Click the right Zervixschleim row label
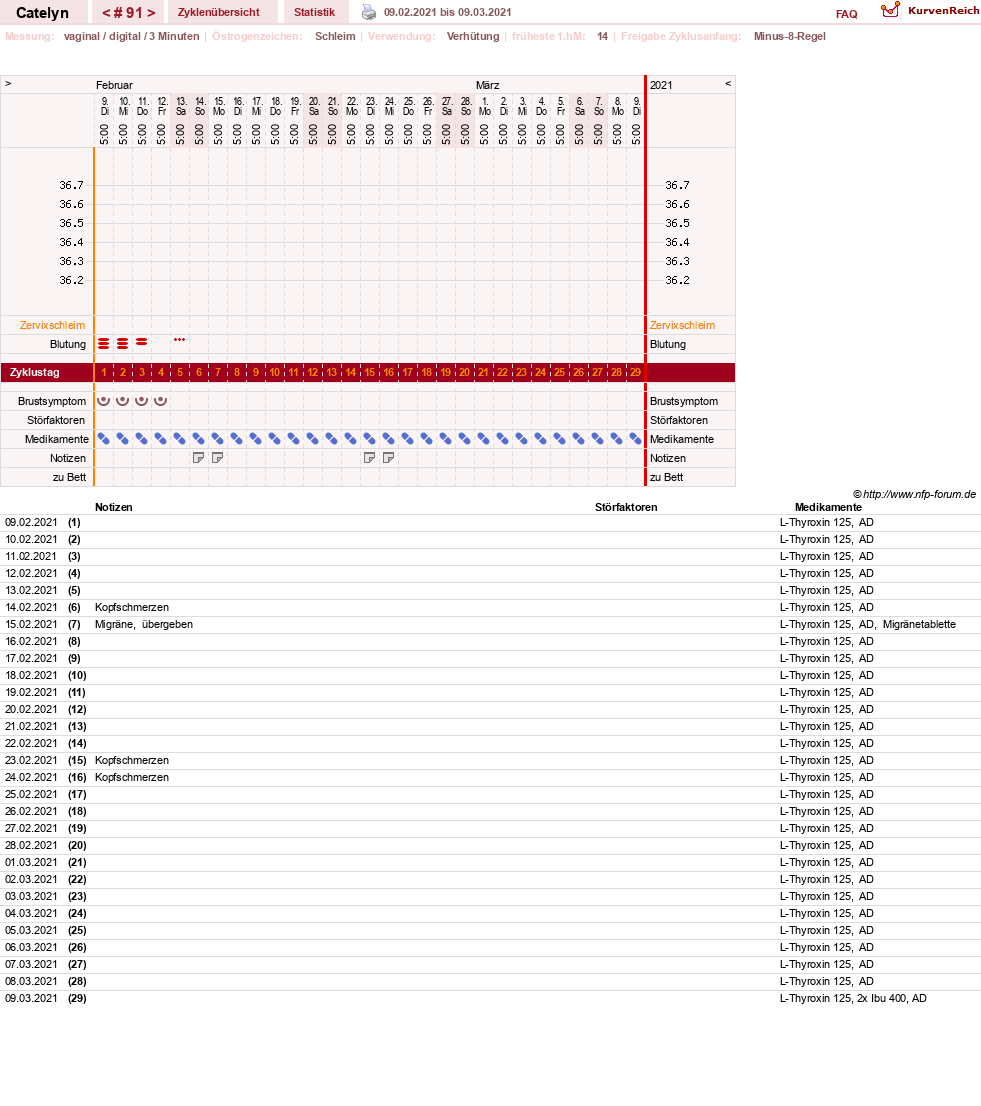This screenshot has height=1106, width=981. click(x=682, y=325)
